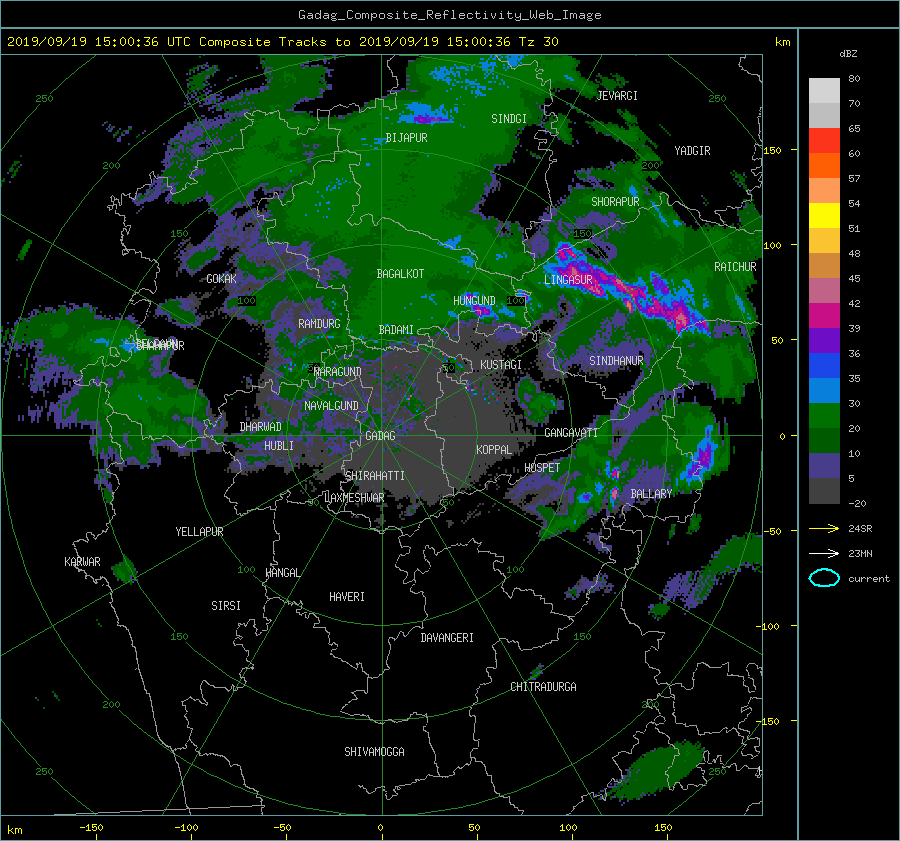This screenshot has height=841, width=900.
Task: Click the JEVARGI city label
Action: (617, 96)
